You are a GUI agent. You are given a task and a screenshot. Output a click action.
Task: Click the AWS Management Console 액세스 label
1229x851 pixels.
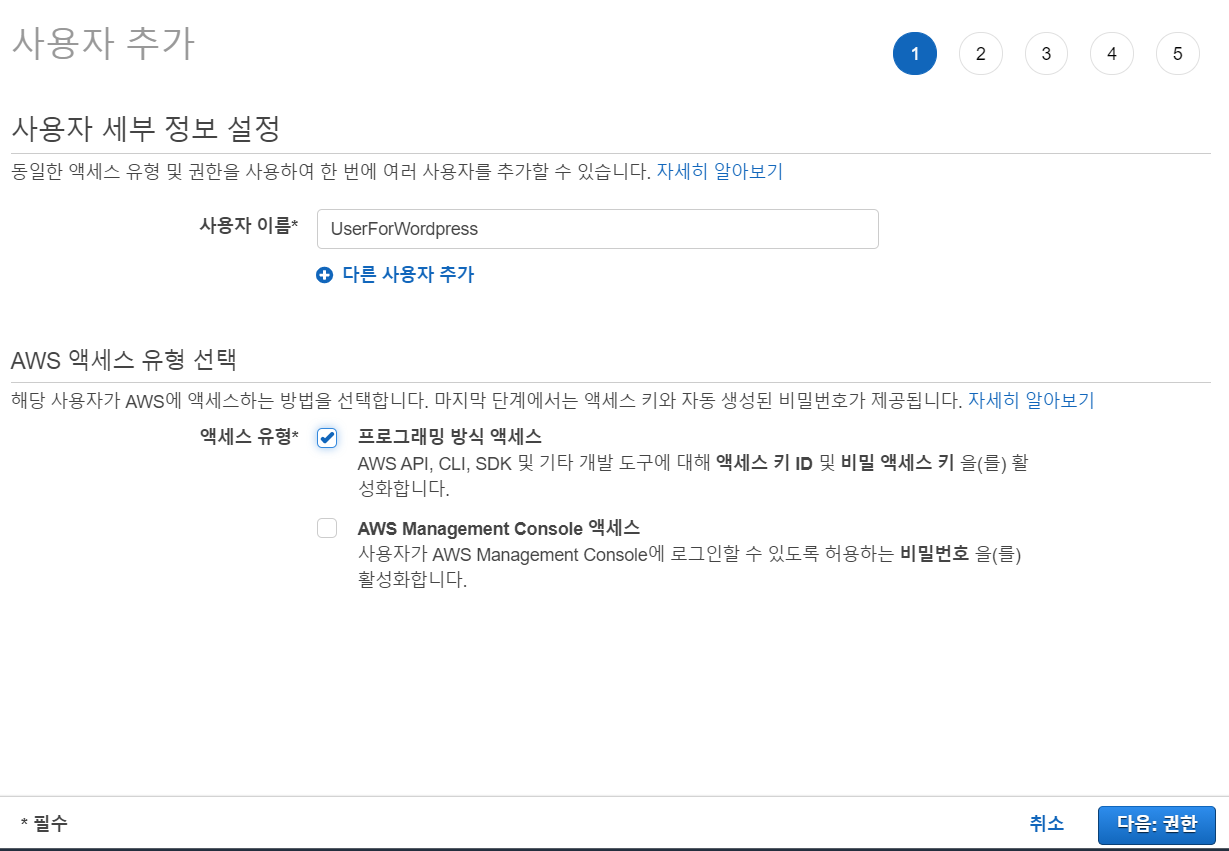[x=498, y=528]
